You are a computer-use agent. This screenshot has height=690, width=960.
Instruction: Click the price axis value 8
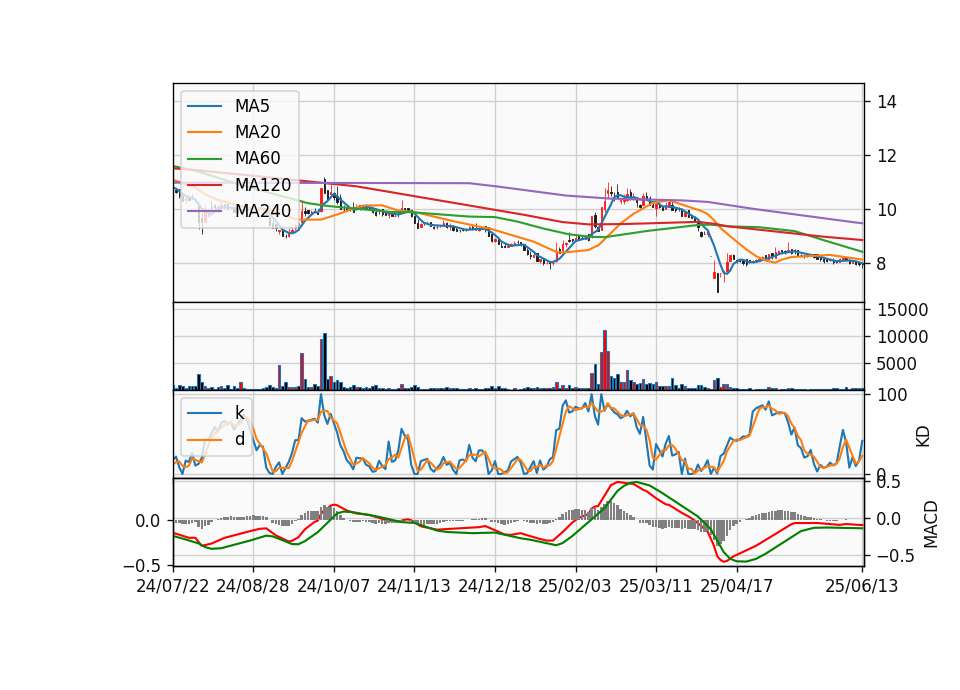pyautogui.click(x=882, y=264)
